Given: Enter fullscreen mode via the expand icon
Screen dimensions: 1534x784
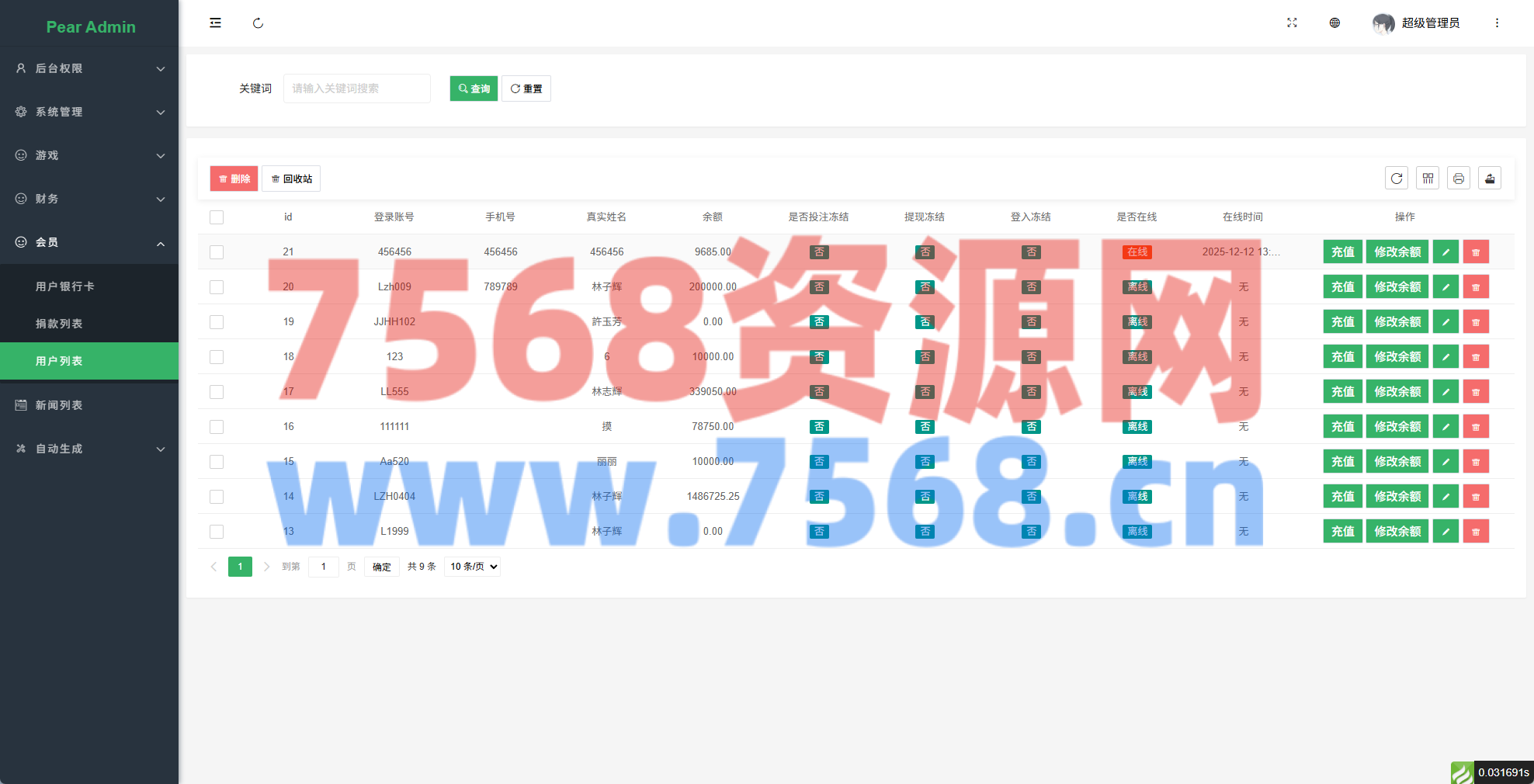Looking at the screenshot, I should (x=1292, y=23).
